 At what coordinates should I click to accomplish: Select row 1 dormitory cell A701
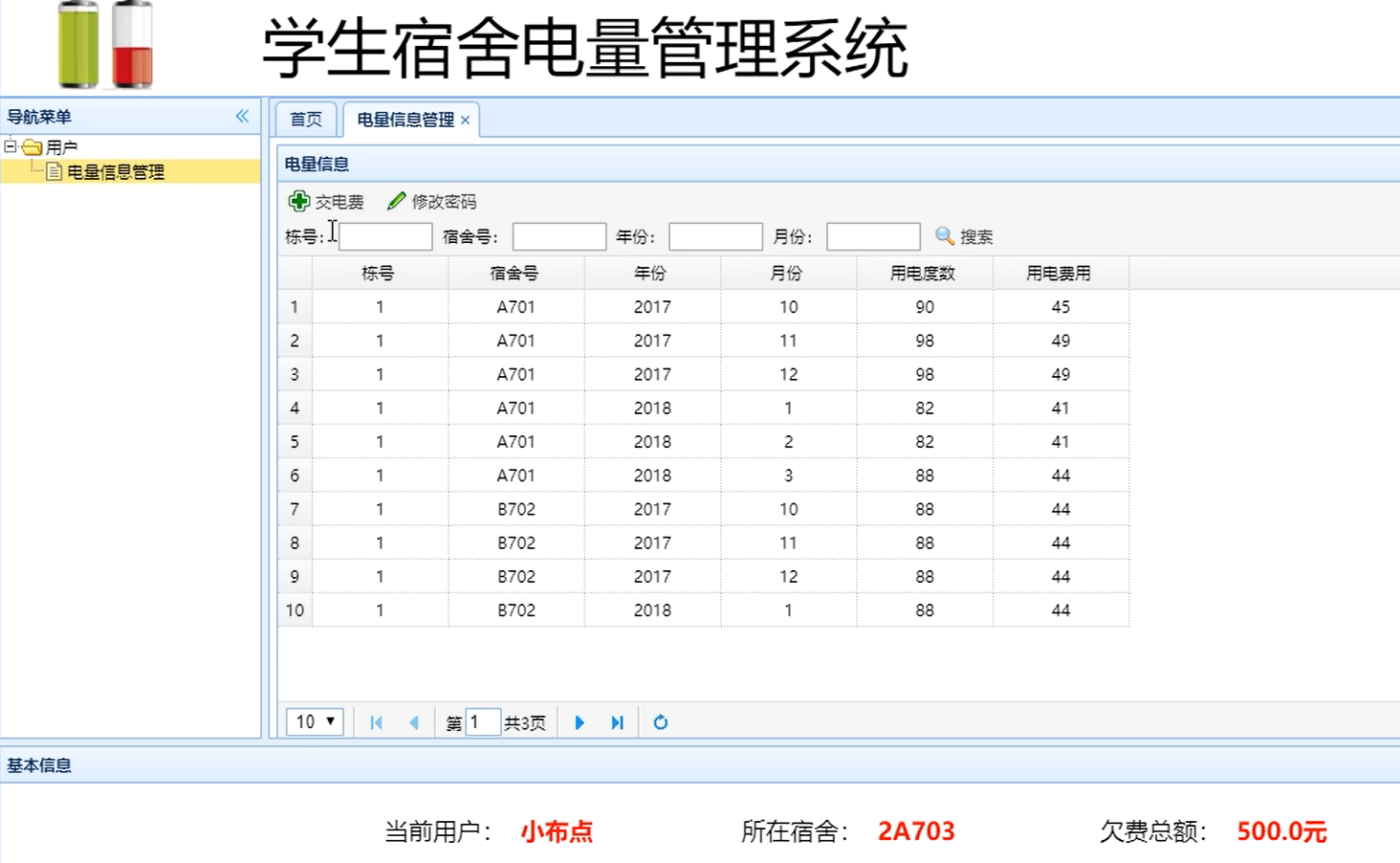(515, 307)
